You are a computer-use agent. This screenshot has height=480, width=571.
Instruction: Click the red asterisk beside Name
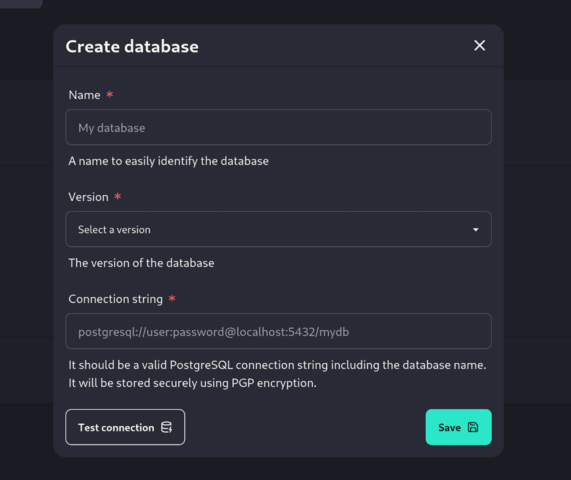(110, 94)
